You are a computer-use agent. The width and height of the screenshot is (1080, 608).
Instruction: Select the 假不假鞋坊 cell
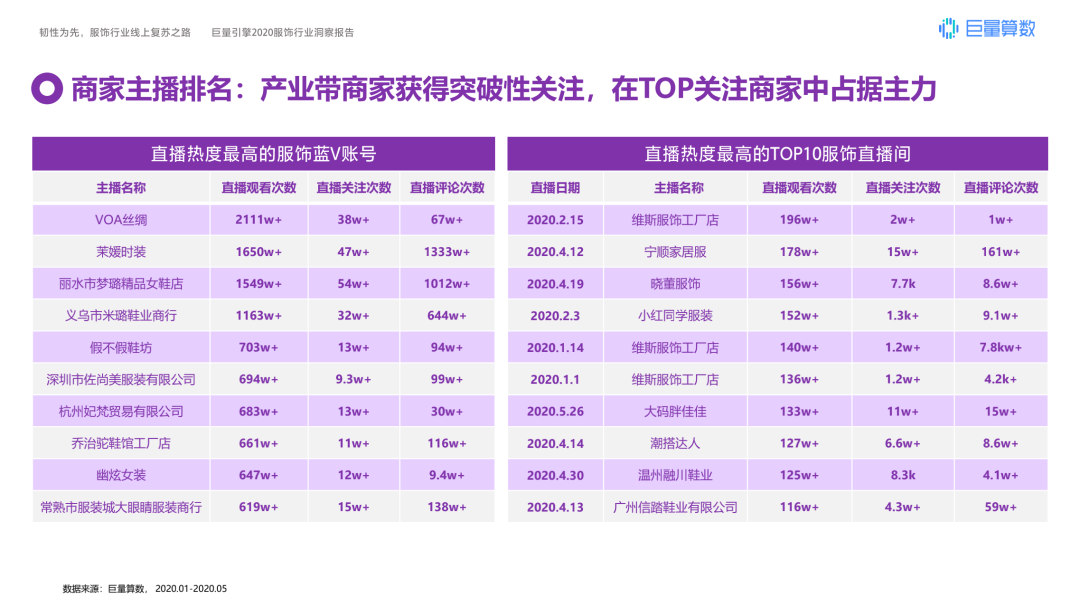tap(121, 347)
